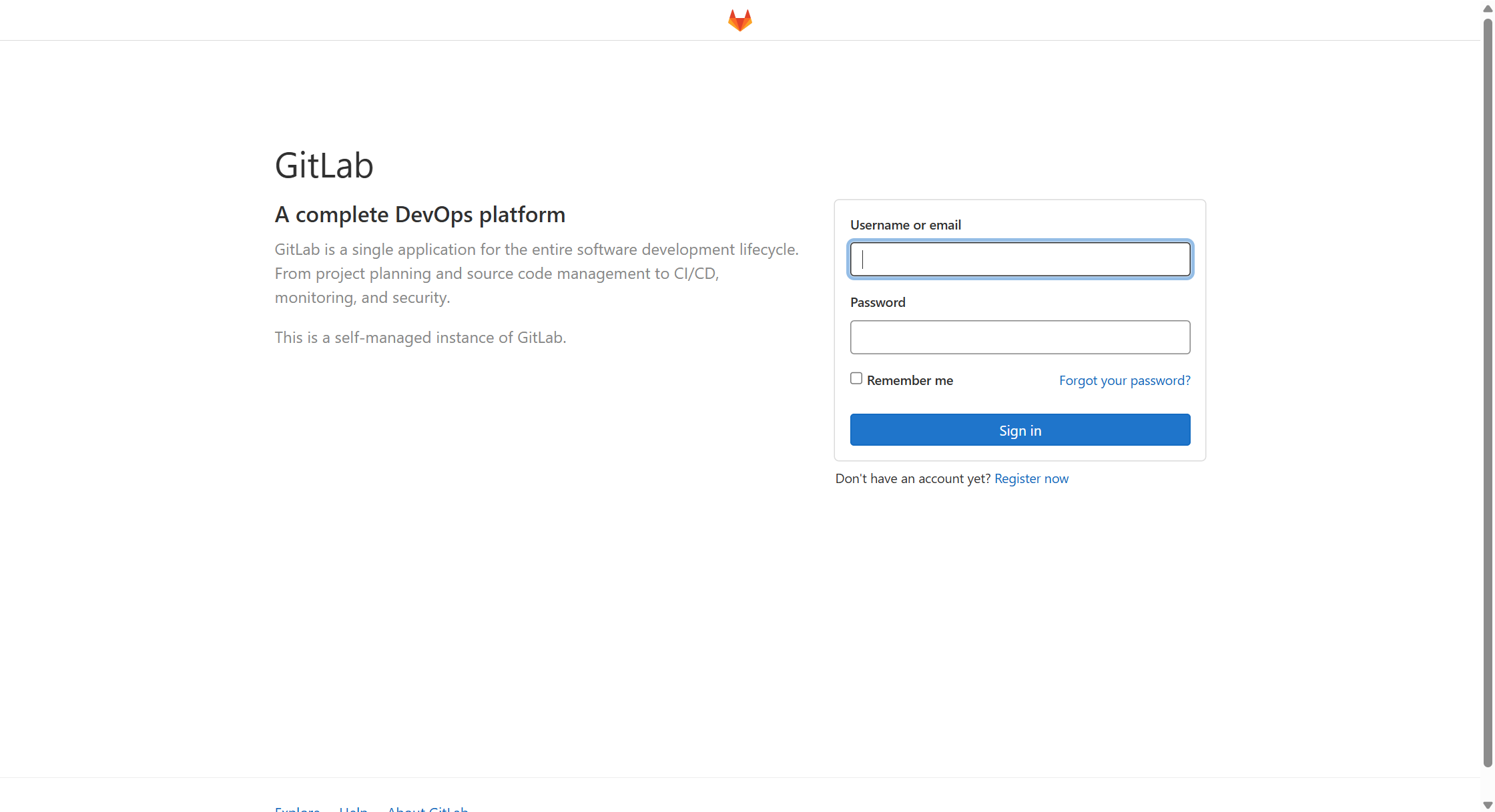Screen dimensions: 1495x812
Task: Focus the Username or email field
Action: 1020,260
